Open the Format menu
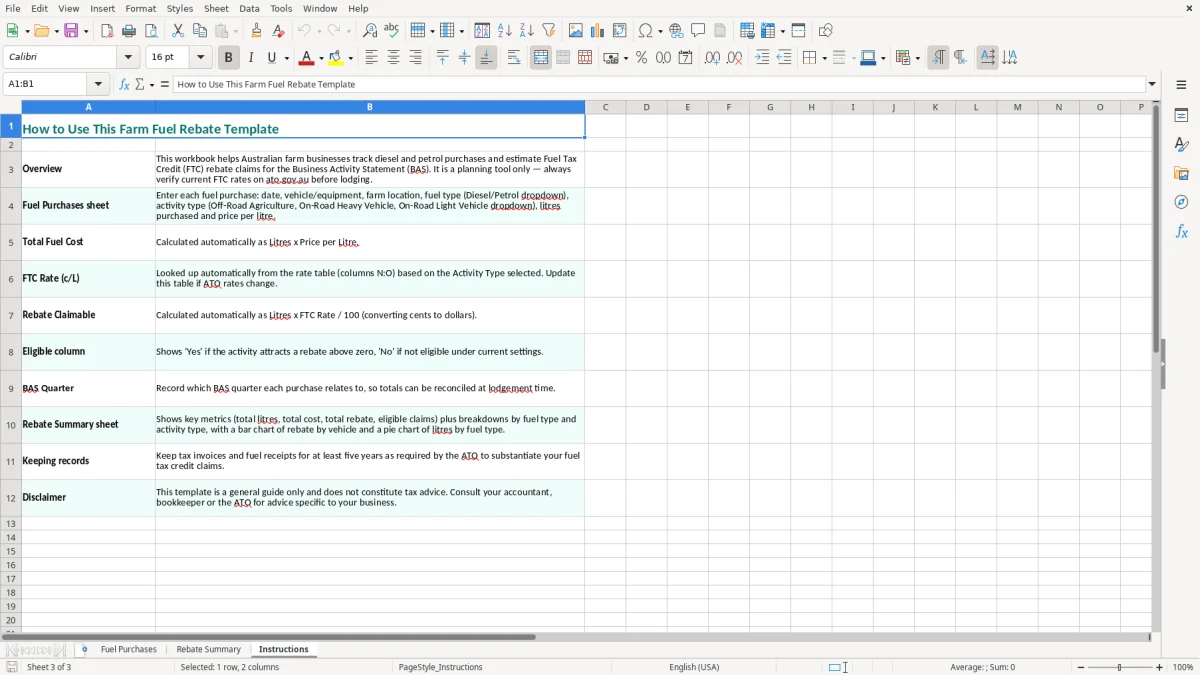Image resolution: width=1200 pixels, height=675 pixels. coord(141,8)
